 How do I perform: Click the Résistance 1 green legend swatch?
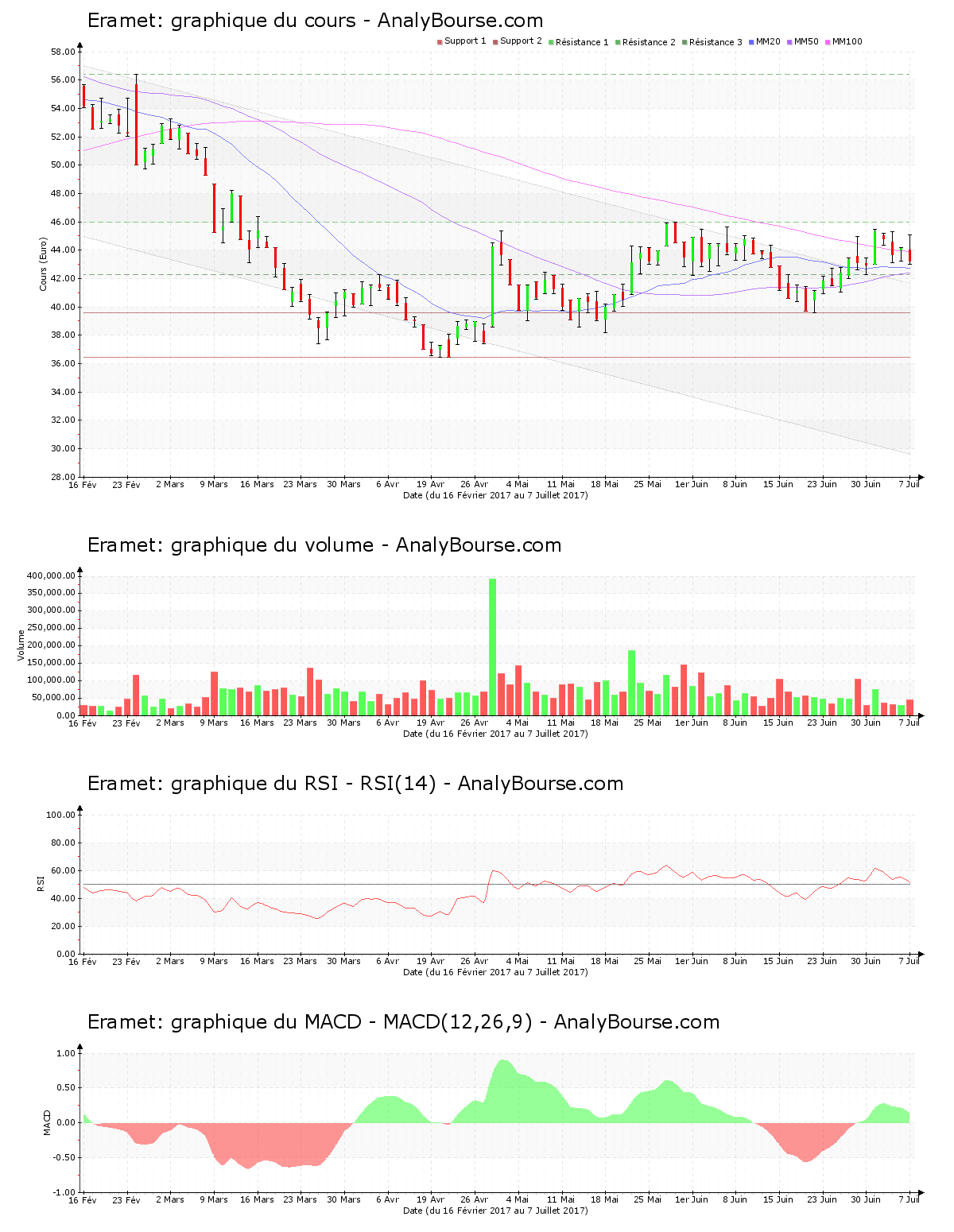551,42
